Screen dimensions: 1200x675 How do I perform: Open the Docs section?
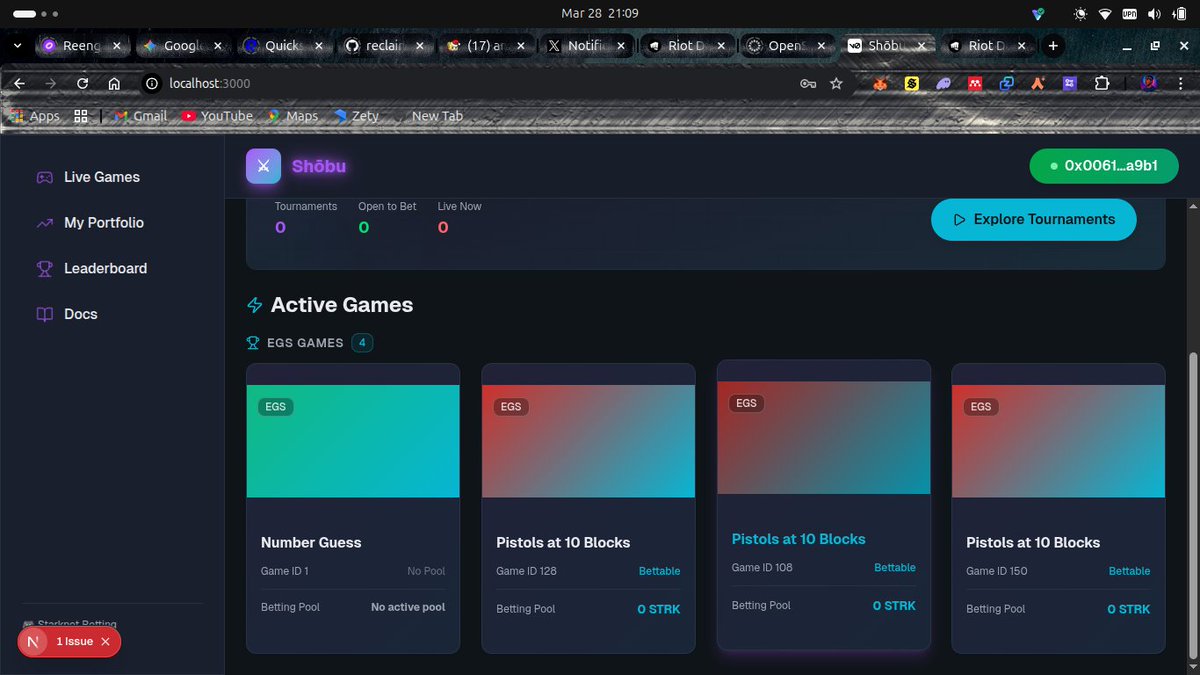coord(81,314)
